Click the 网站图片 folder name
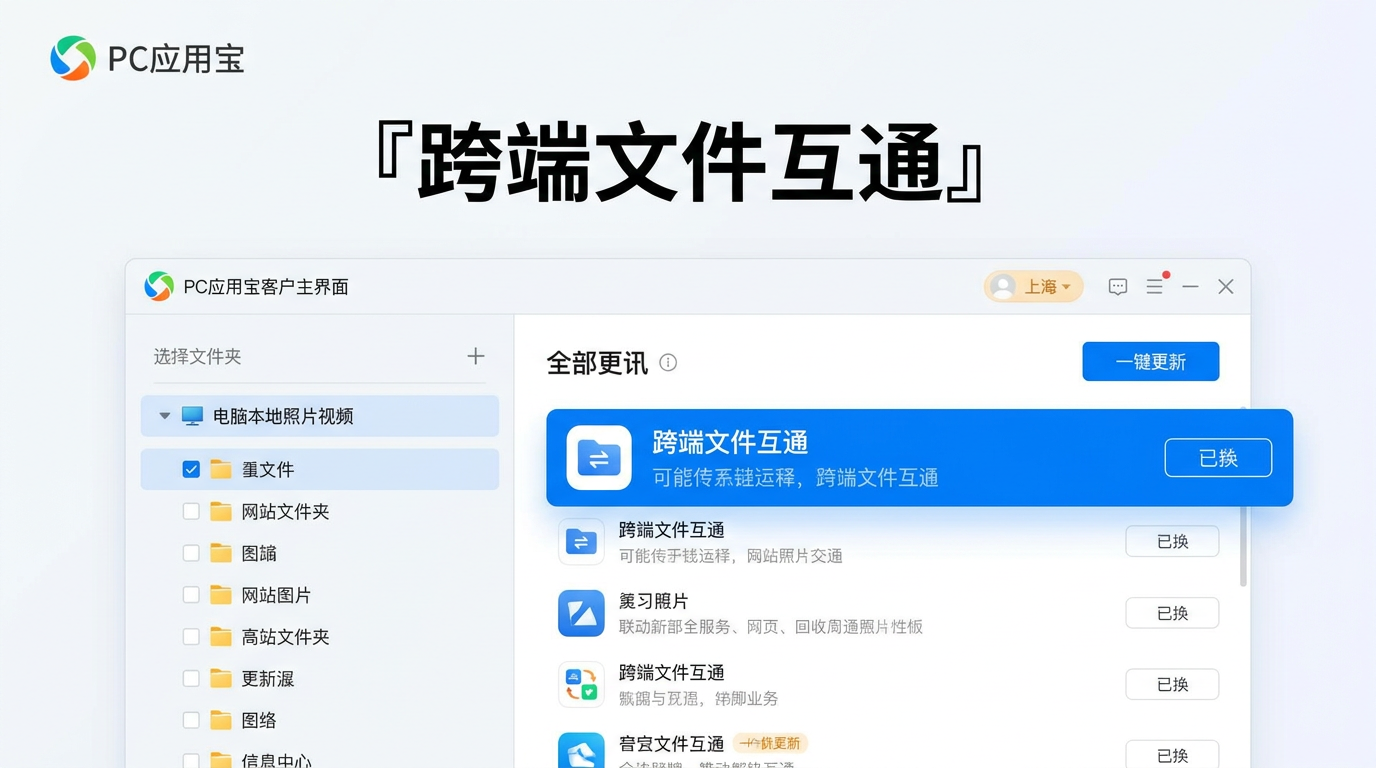 [276, 595]
